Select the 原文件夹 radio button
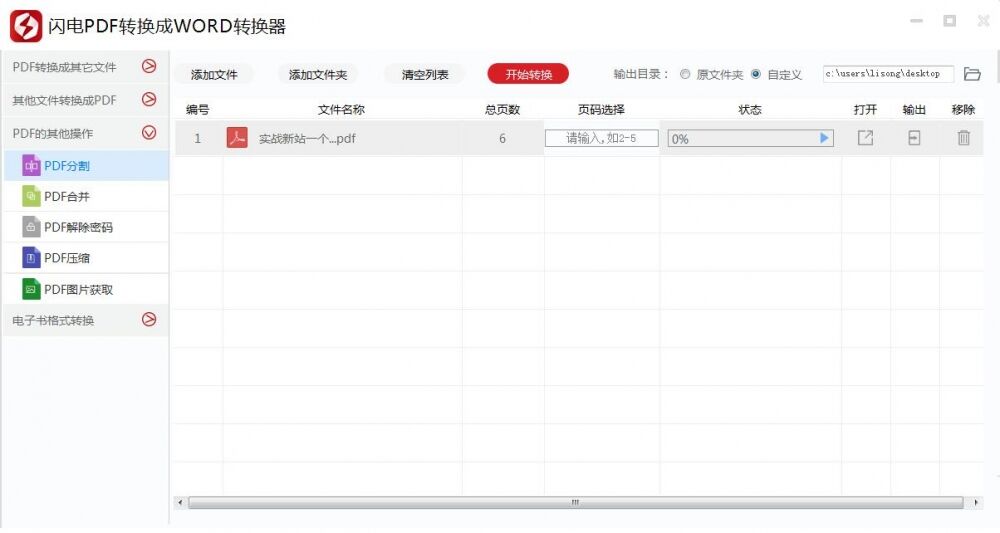Screen dimensions: 1000x533 click(x=685, y=74)
